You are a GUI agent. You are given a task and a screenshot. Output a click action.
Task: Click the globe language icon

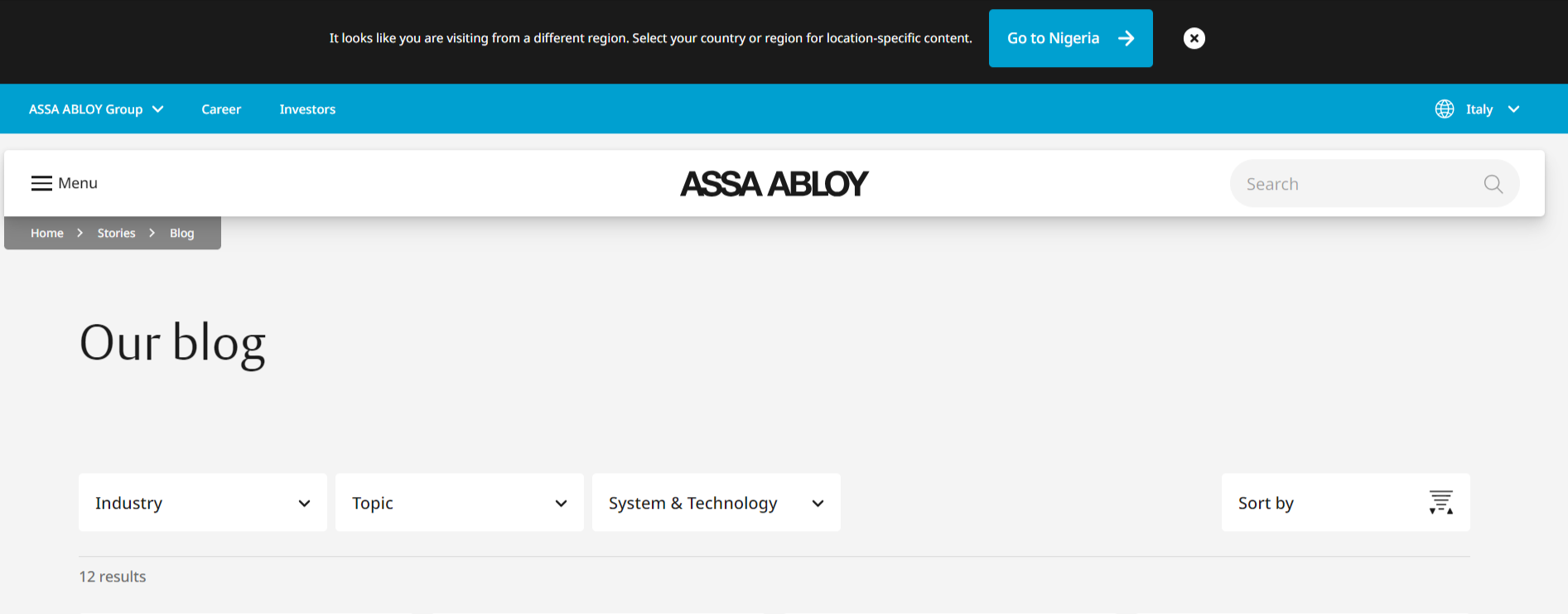pyautogui.click(x=1445, y=109)
